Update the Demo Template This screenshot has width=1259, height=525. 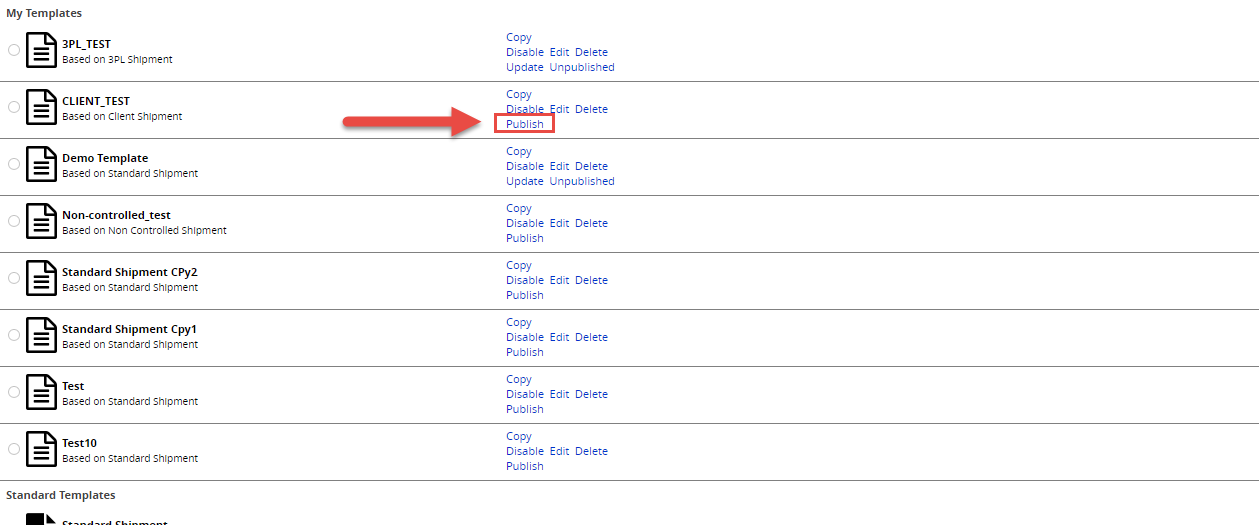point(525,181)
